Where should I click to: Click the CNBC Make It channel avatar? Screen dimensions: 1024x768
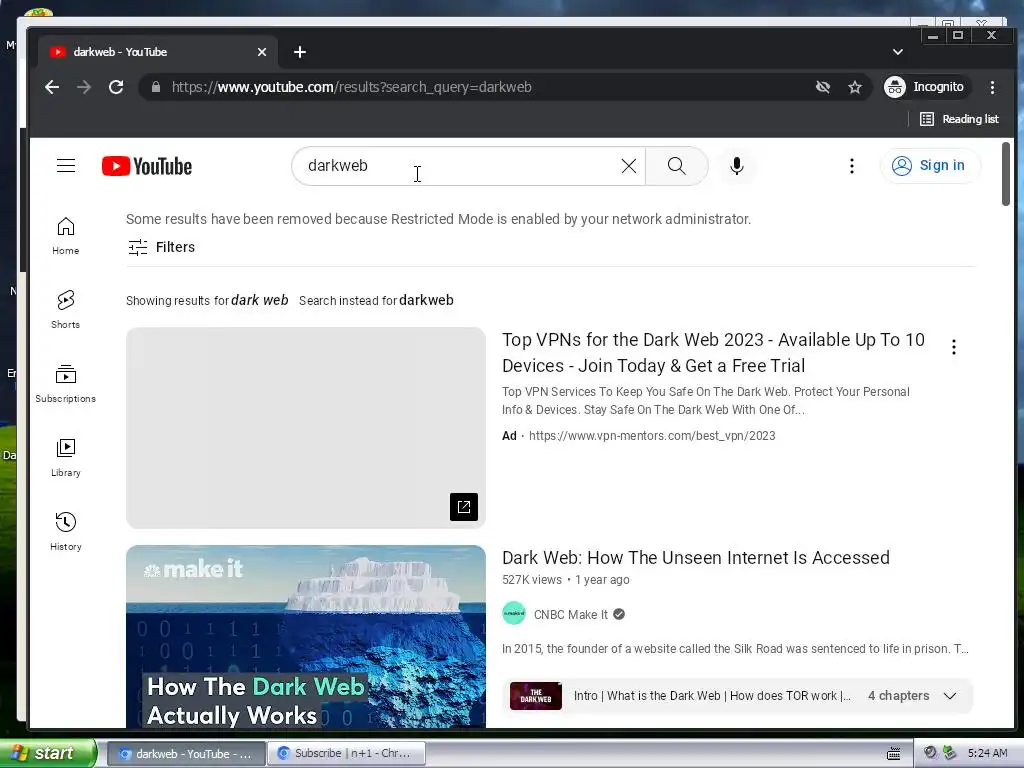coord(514,614)
